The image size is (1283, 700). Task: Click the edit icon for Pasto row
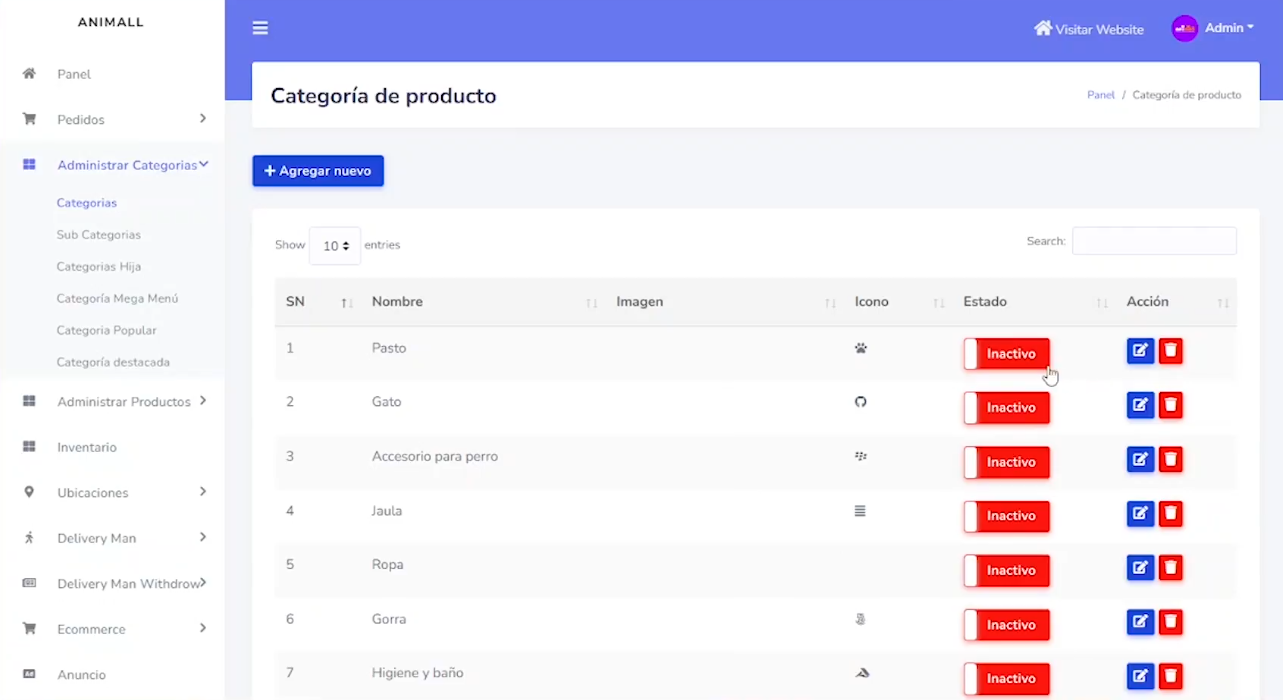pyautogui.click(x=1140, y=351)
